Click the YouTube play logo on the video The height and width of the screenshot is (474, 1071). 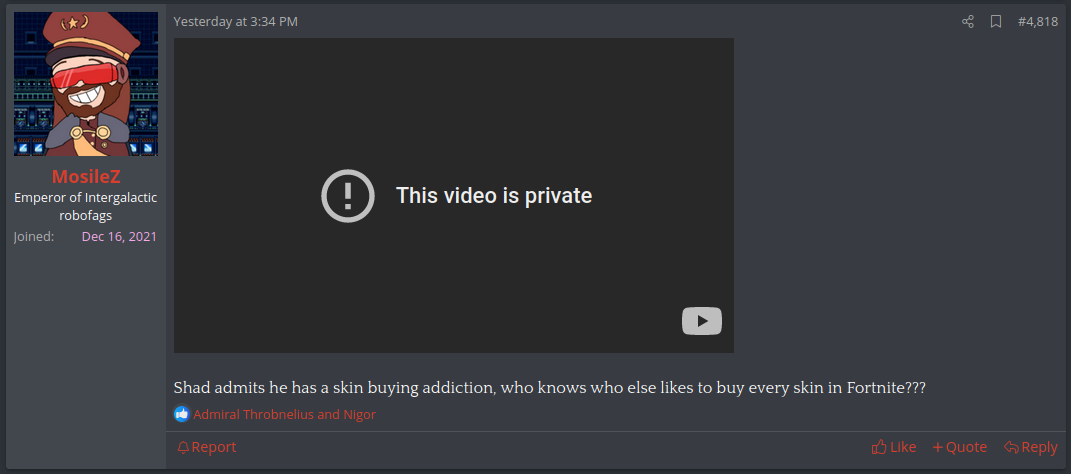(x=701, y=321)
